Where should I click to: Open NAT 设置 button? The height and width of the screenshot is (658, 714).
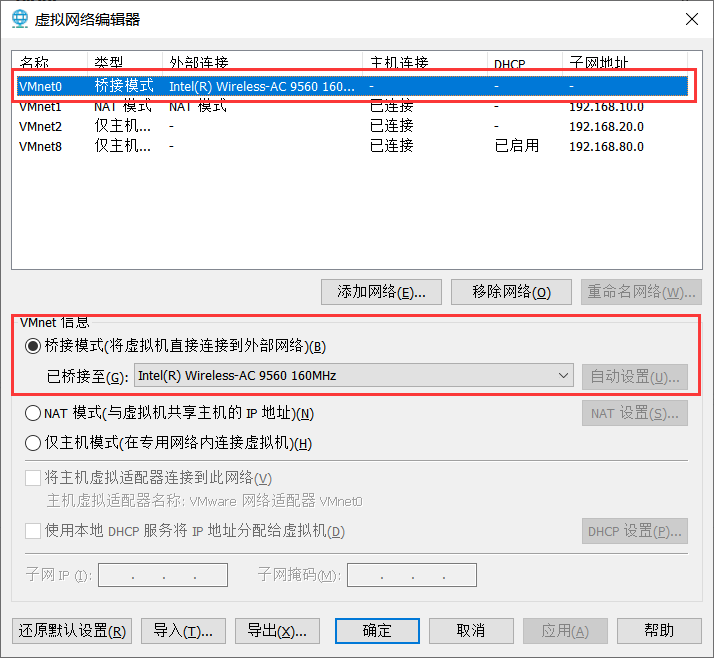pos(635,413)
